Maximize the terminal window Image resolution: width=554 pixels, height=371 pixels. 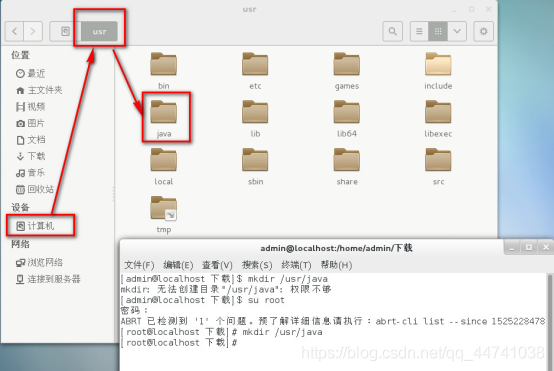(529, 248)
